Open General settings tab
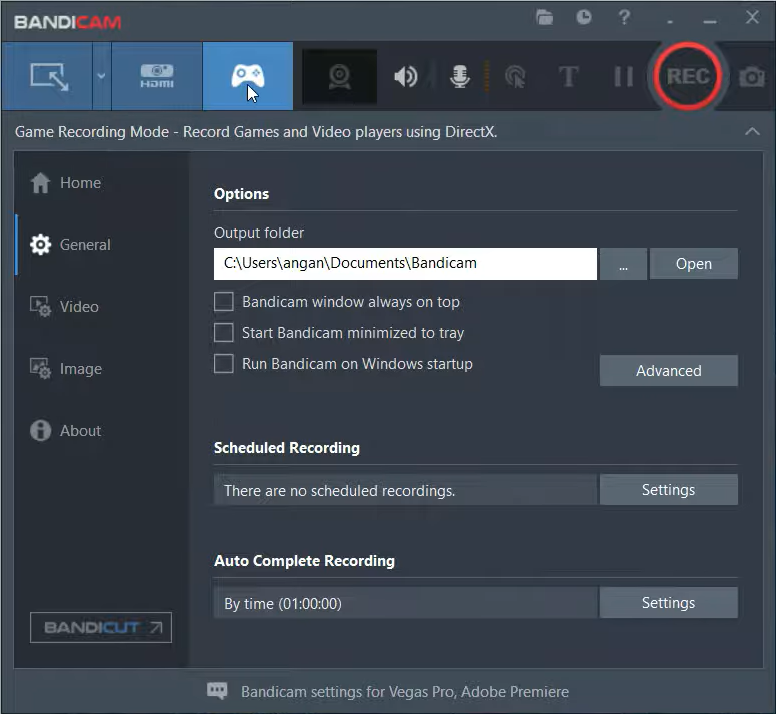The width and height of the screenshot is (776, 714). pyautogui.click(x=70, y=245)
